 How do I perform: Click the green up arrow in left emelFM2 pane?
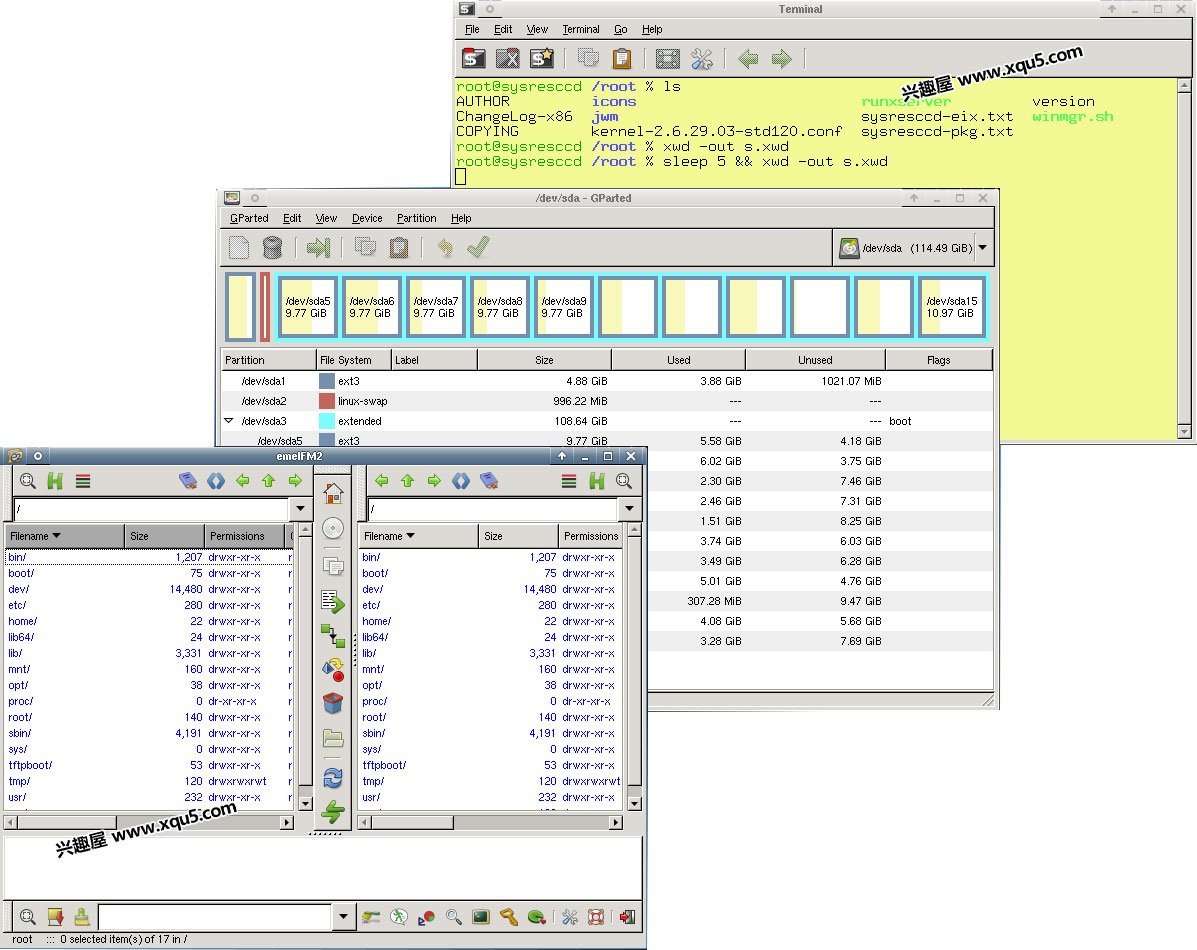268,480
